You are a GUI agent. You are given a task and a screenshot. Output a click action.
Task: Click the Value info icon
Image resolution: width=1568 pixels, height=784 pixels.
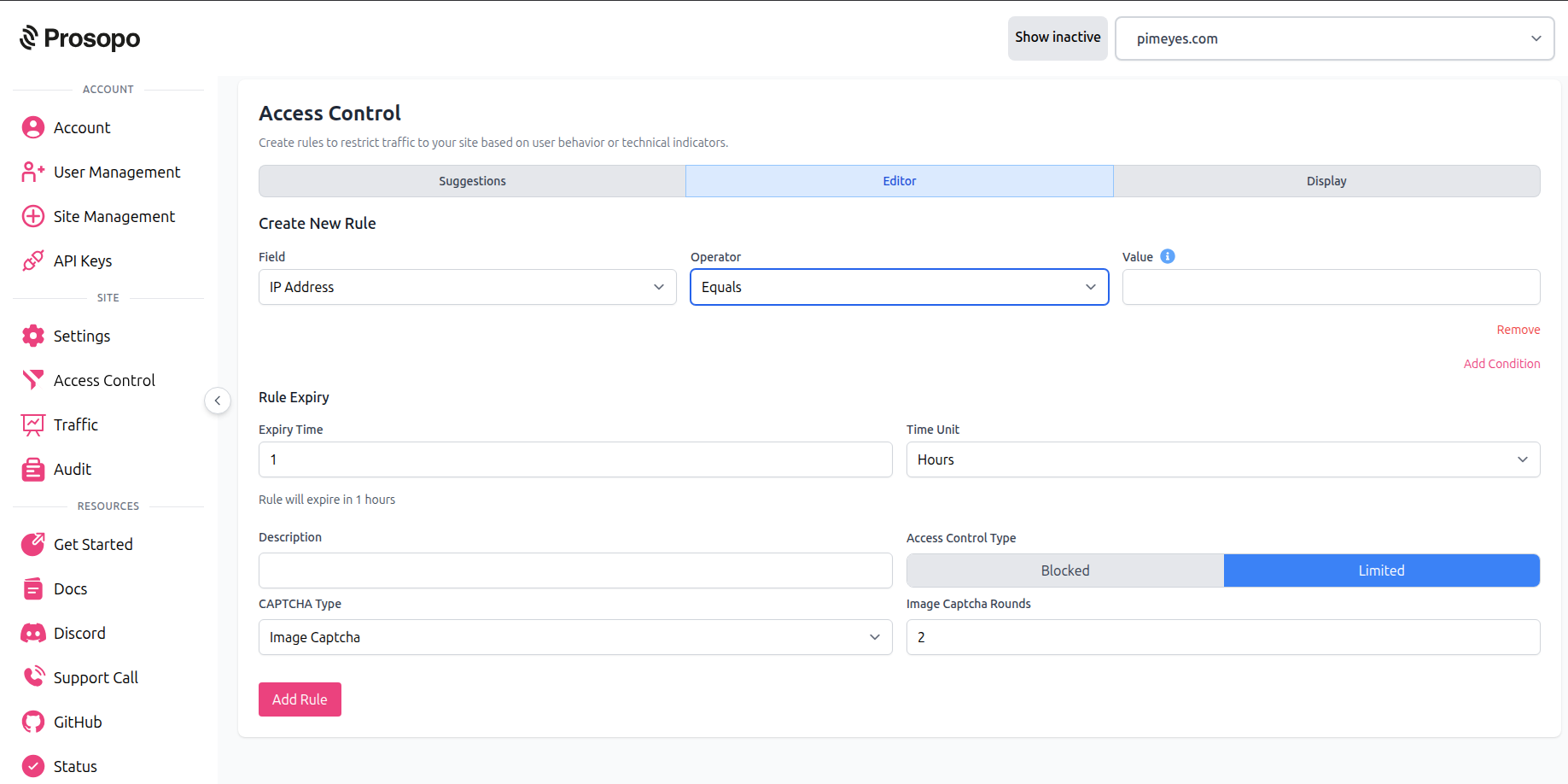click(x=1168, y=256)
